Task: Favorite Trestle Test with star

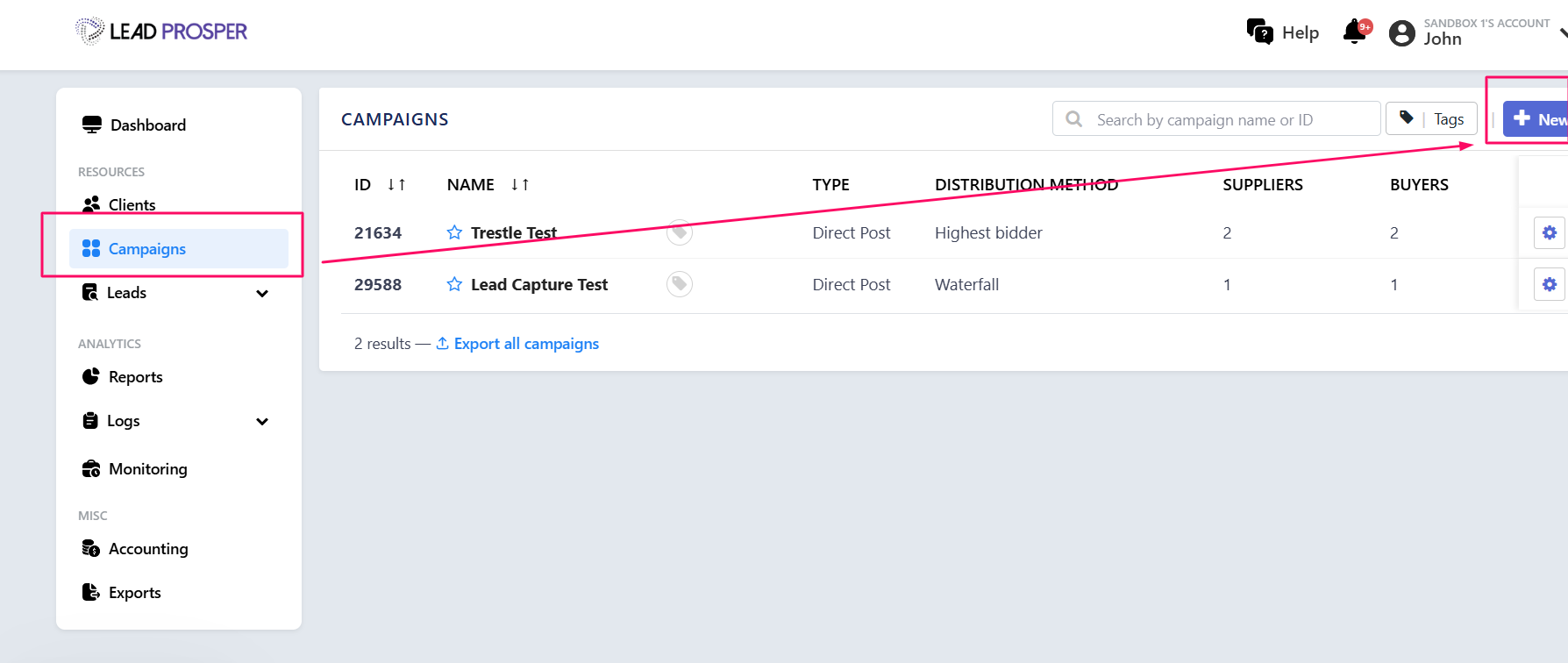Action: 454,232
